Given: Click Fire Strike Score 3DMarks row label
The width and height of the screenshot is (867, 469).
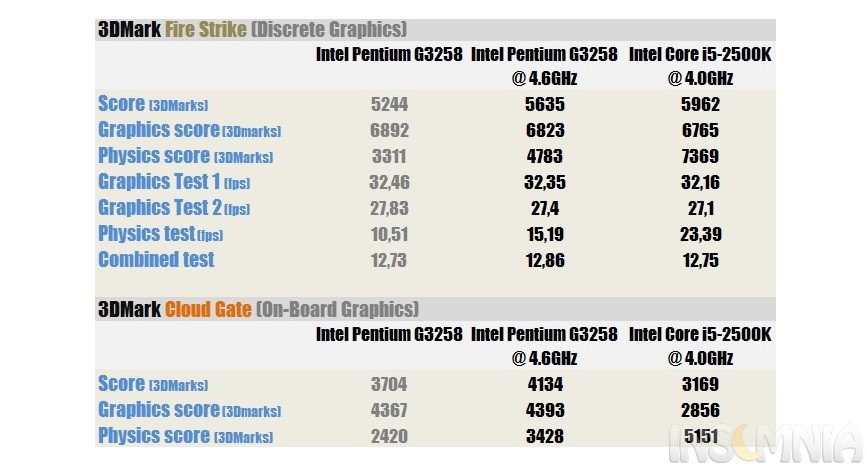Looking at the screenshot, I should pos(153,104).
